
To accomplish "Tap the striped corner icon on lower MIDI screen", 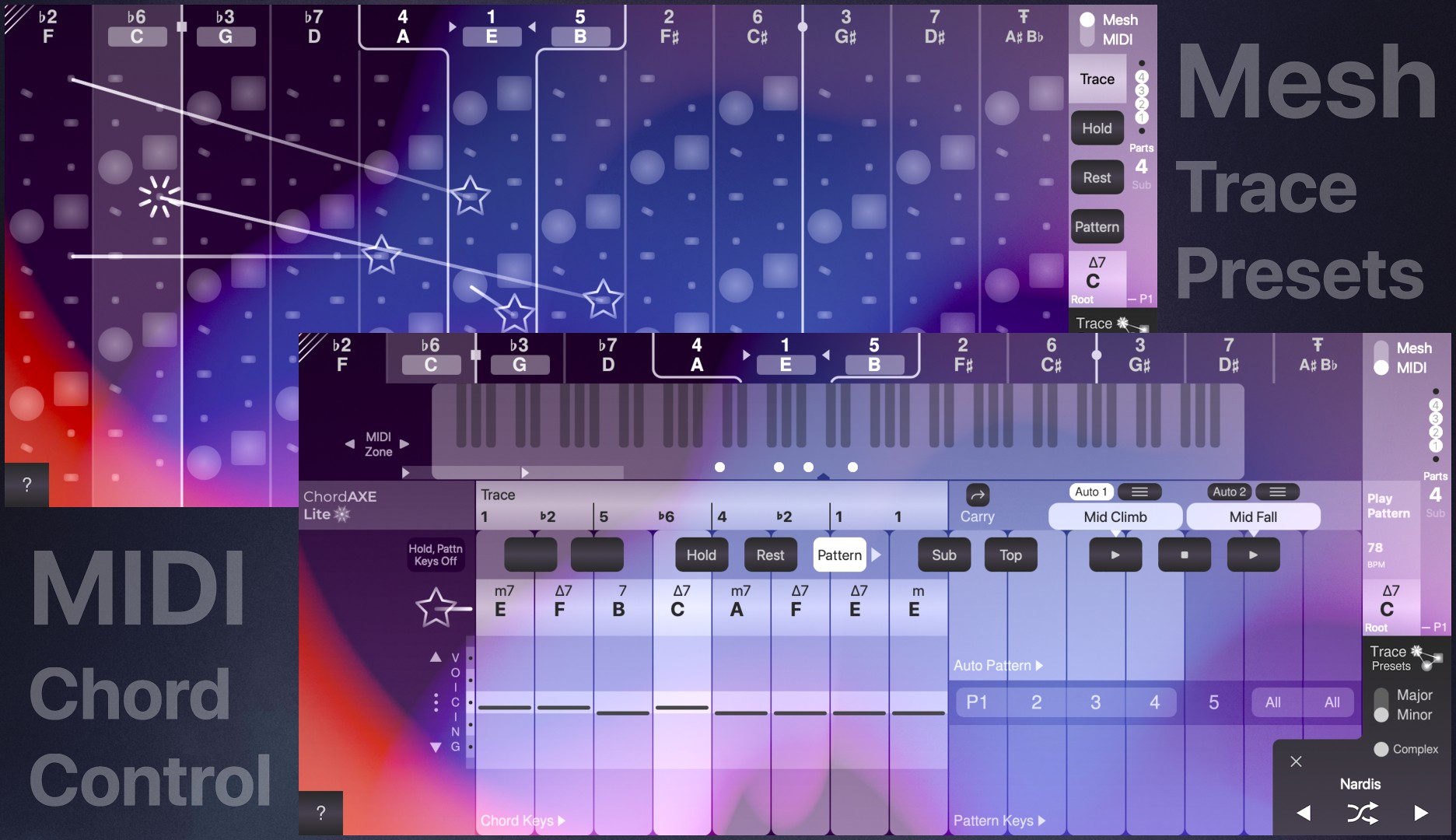I will point(312,346).
